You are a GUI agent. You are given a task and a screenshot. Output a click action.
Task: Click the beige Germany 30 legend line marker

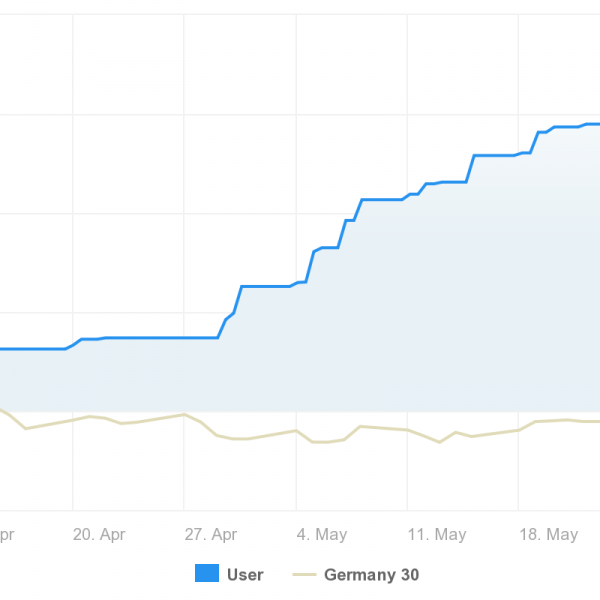coord(304,574)
